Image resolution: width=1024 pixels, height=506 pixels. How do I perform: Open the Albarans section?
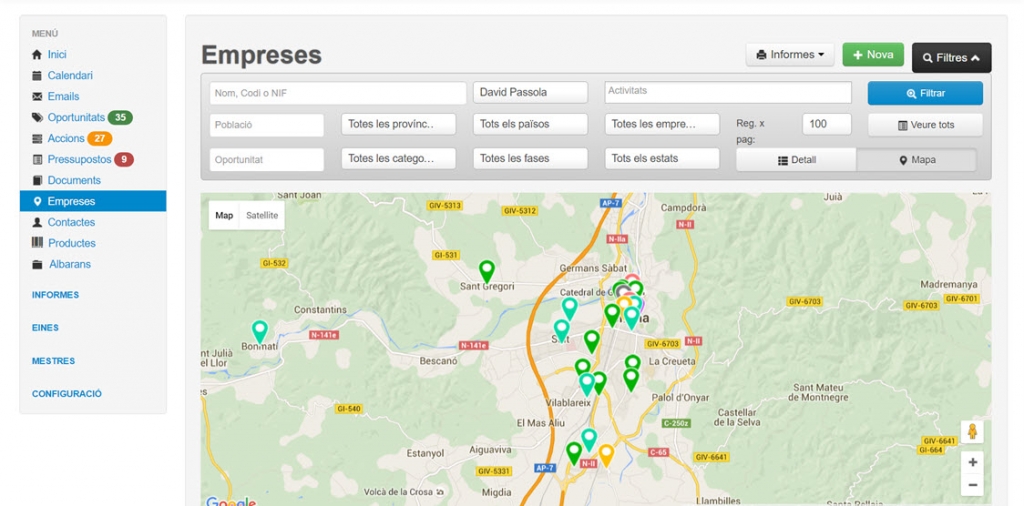(70, 264)
